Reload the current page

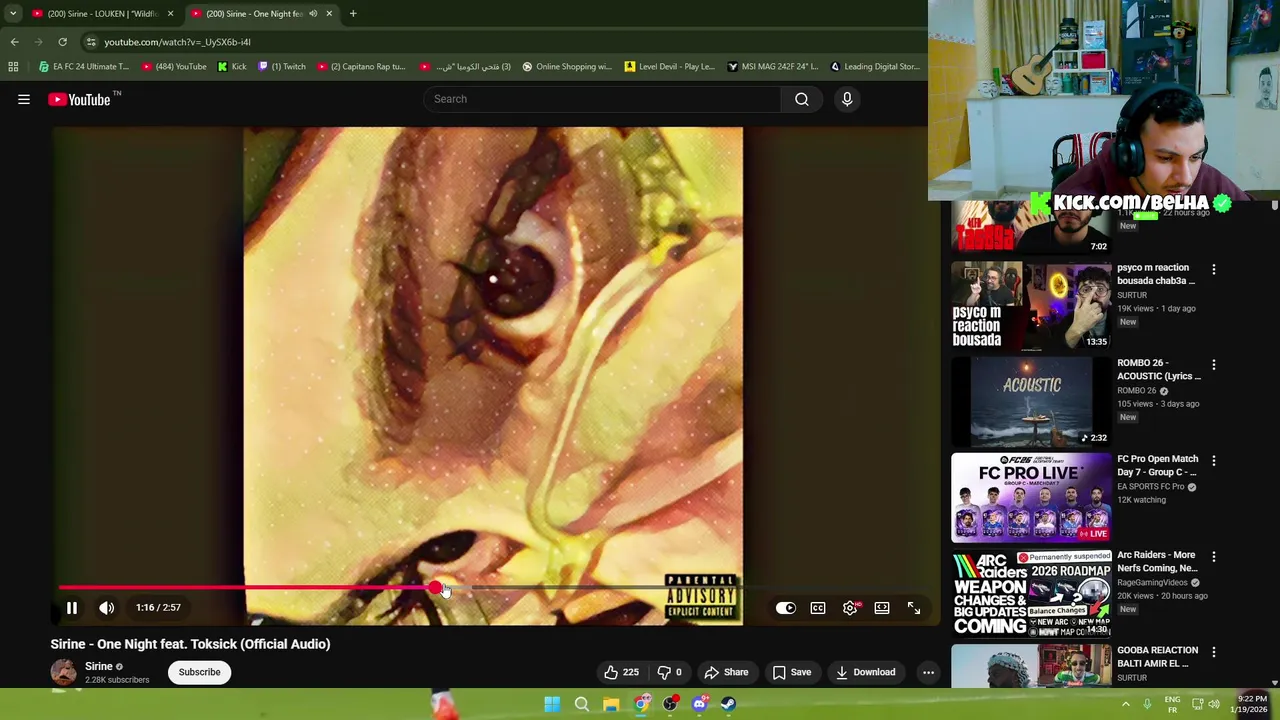click(62, 42)
